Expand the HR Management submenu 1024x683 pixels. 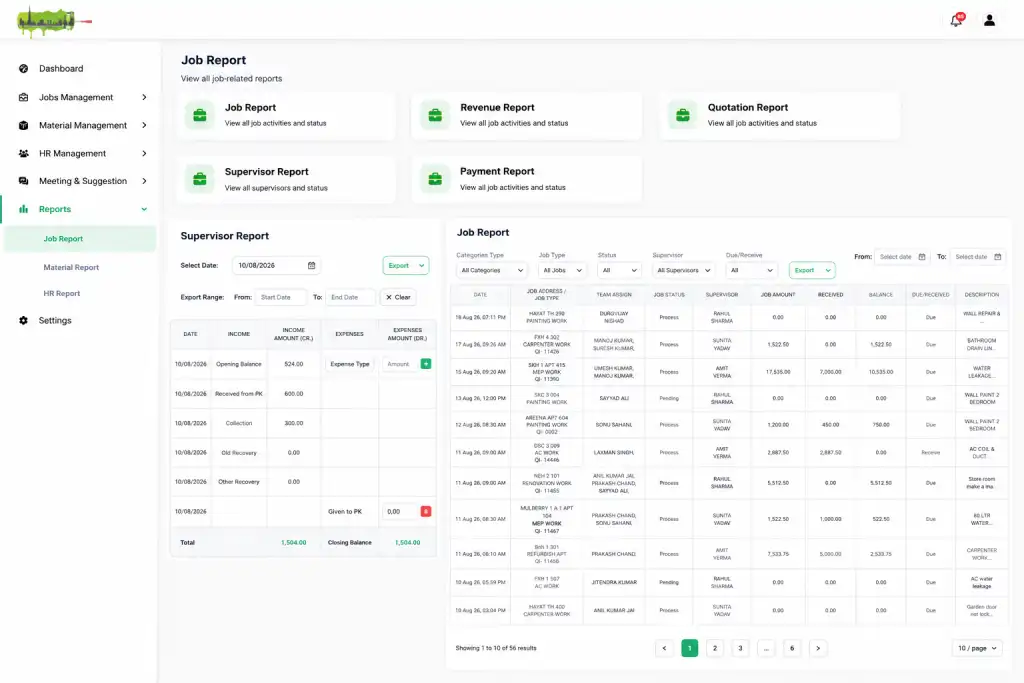[144, 153]
